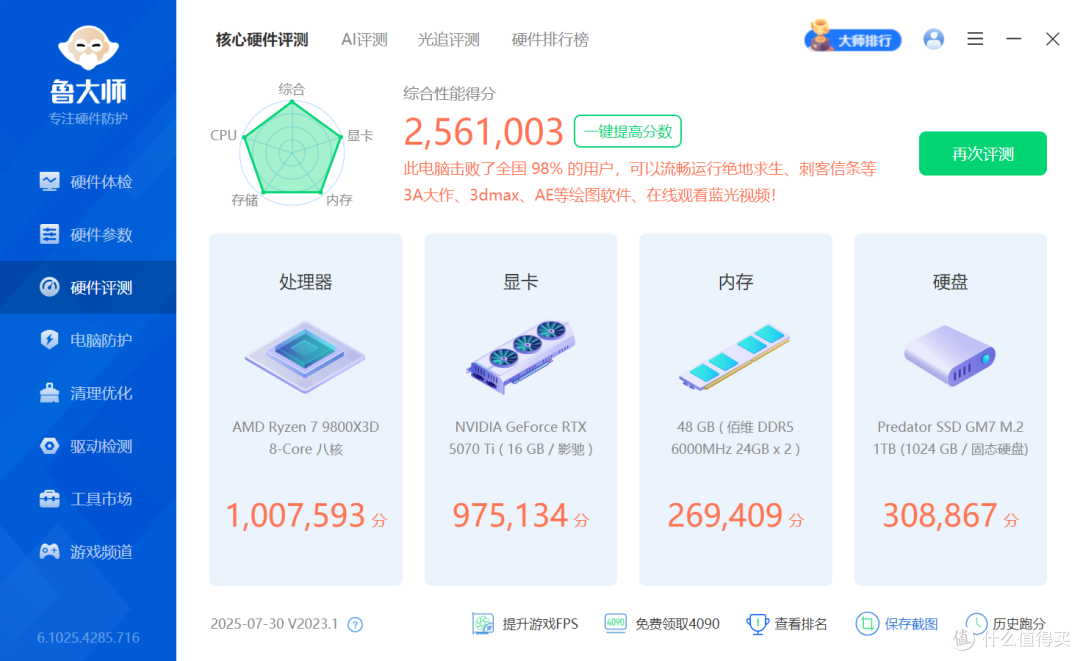Click the processor chip illustration
Viewport: 1080px width, 661px height.
coord(305,357)
